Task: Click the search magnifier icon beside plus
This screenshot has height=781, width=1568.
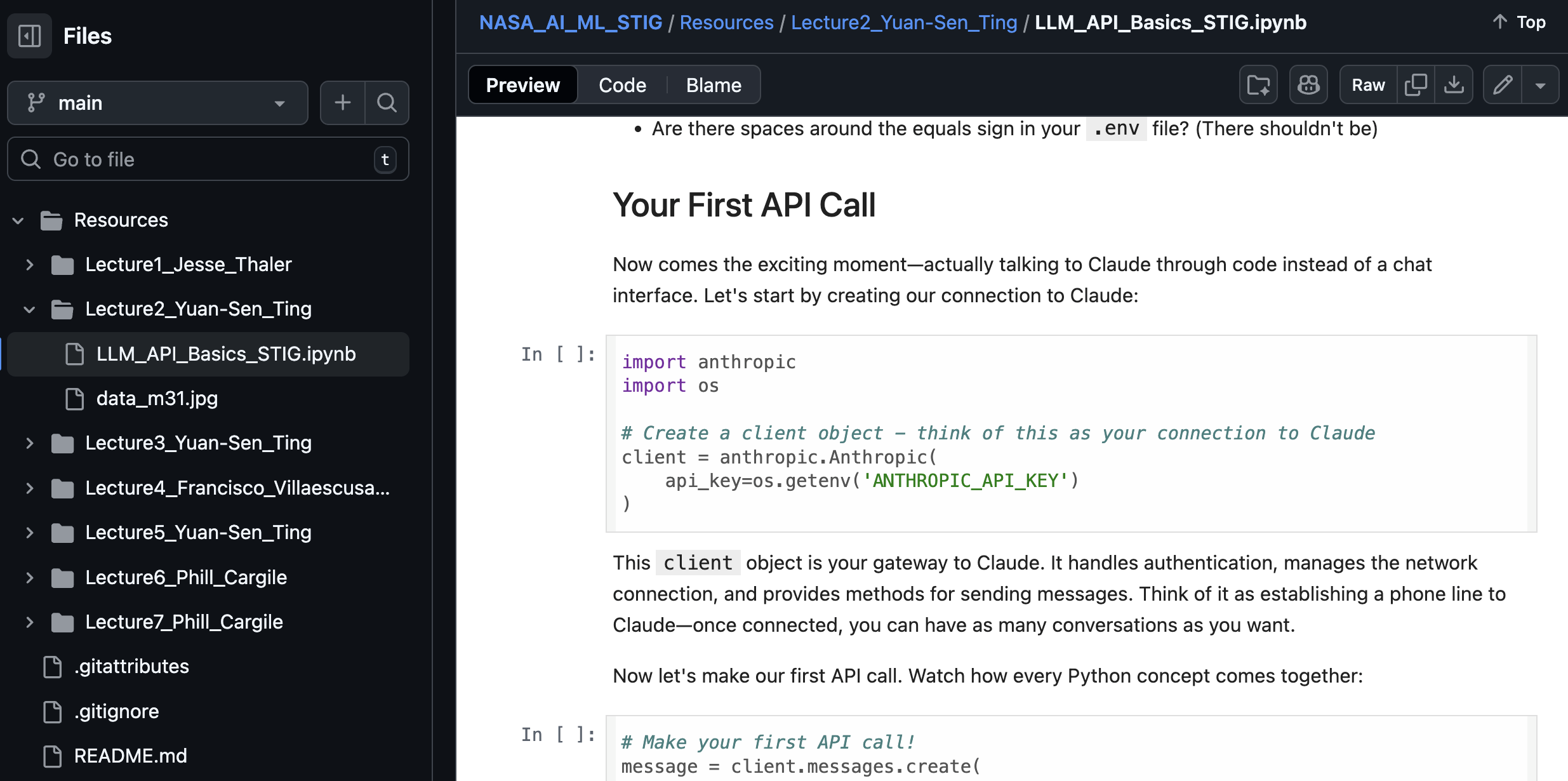Action: [x=387, y=103]
